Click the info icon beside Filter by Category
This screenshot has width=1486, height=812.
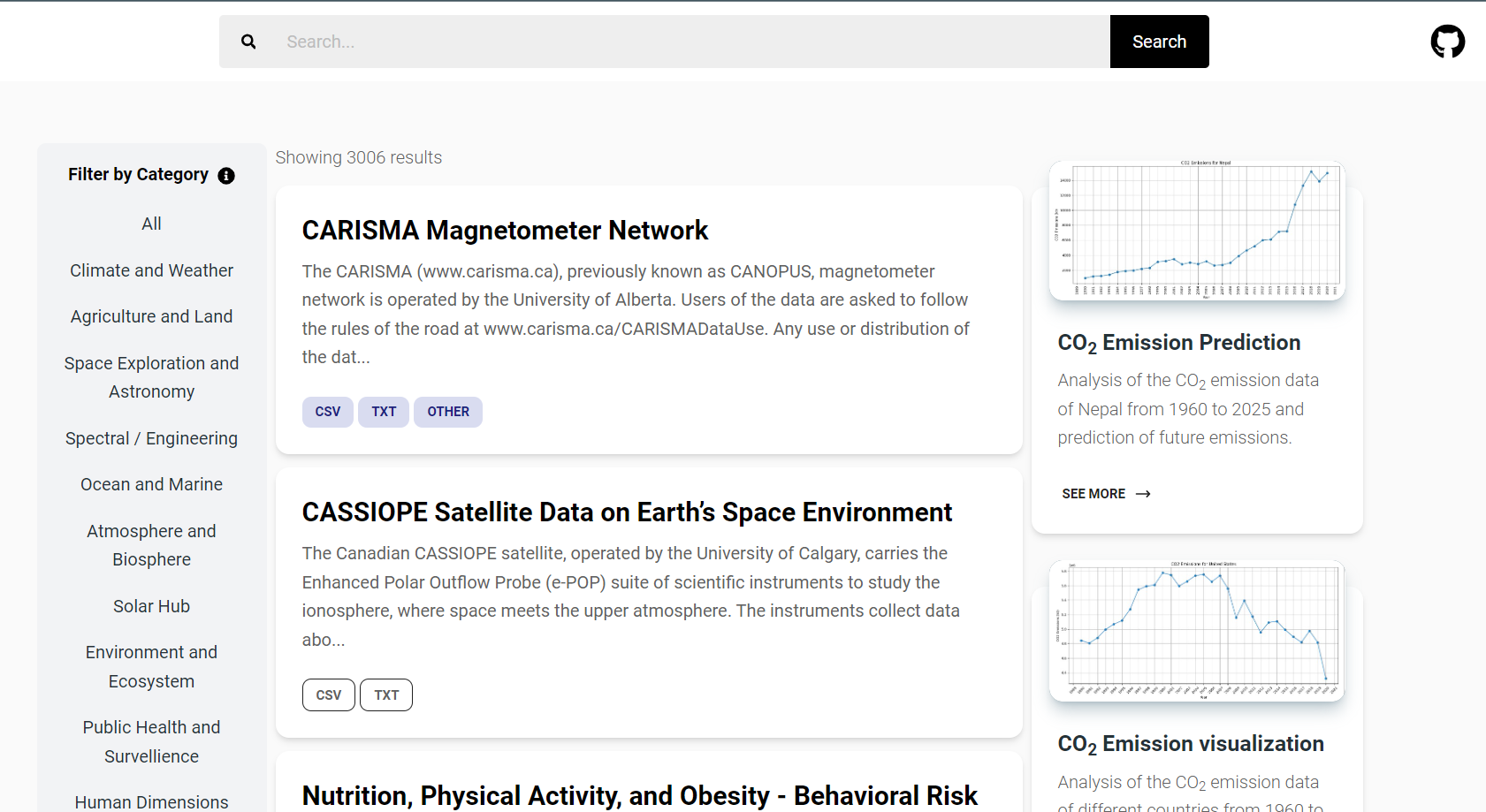[x=227, y=175]
